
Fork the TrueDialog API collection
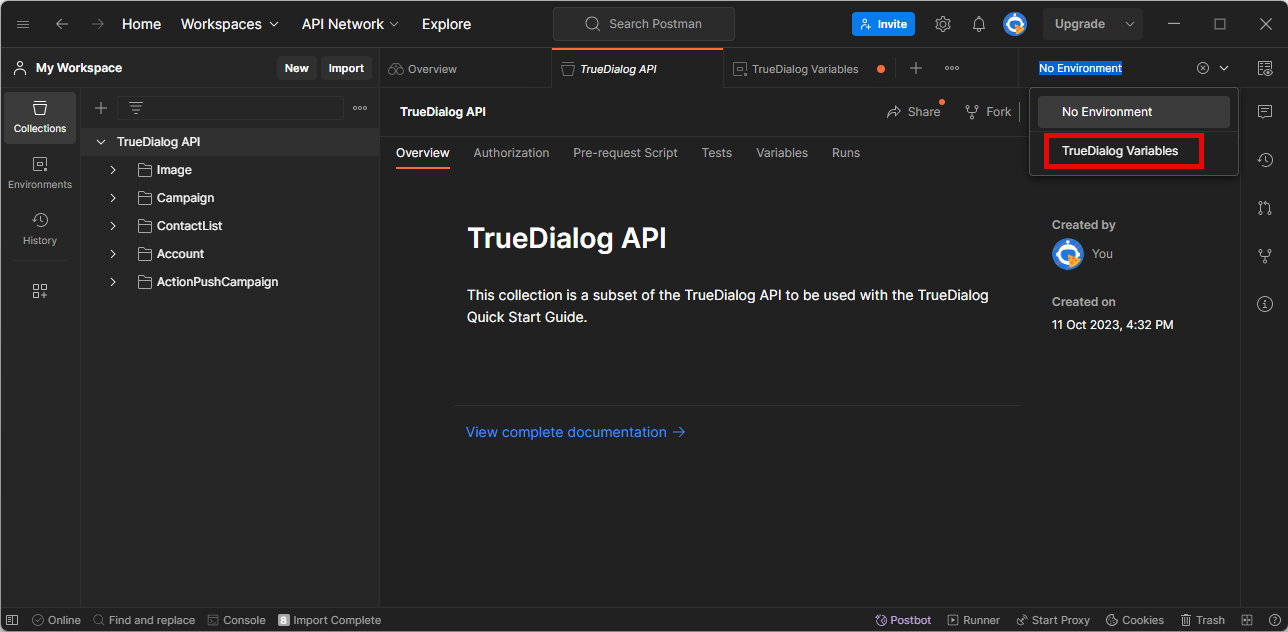pos(988,112)
